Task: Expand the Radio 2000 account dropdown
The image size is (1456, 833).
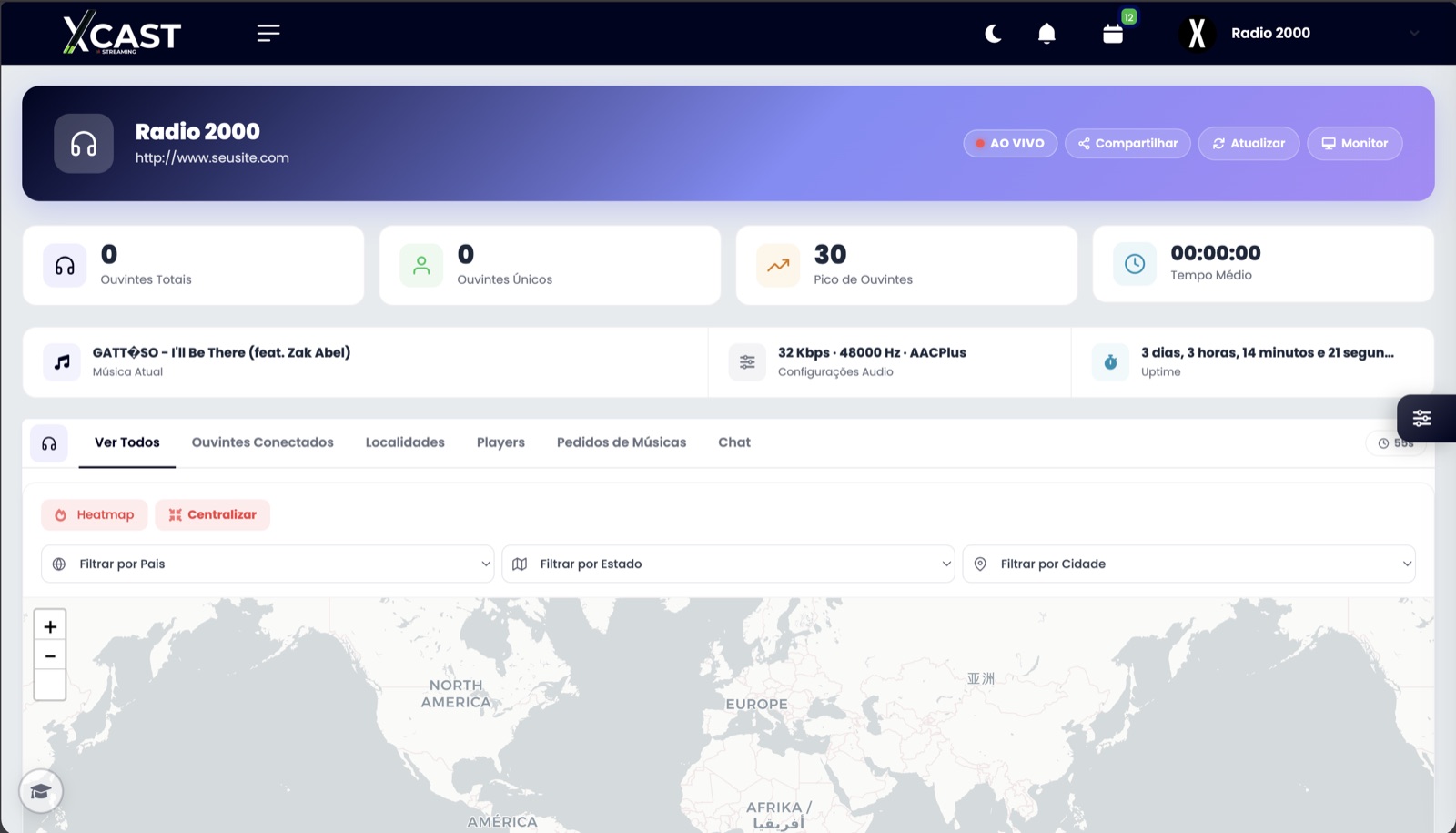Action: click(1414, 34)
